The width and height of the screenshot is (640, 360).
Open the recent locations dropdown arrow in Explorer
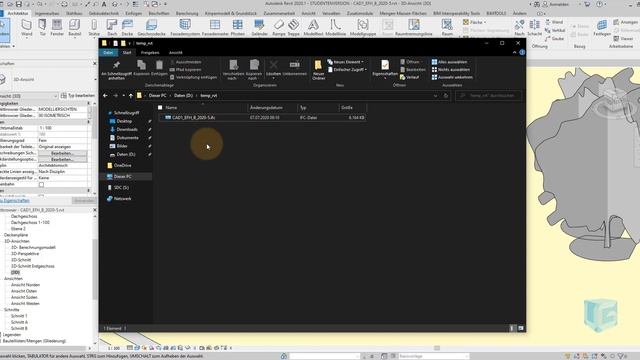click(124, 96)
